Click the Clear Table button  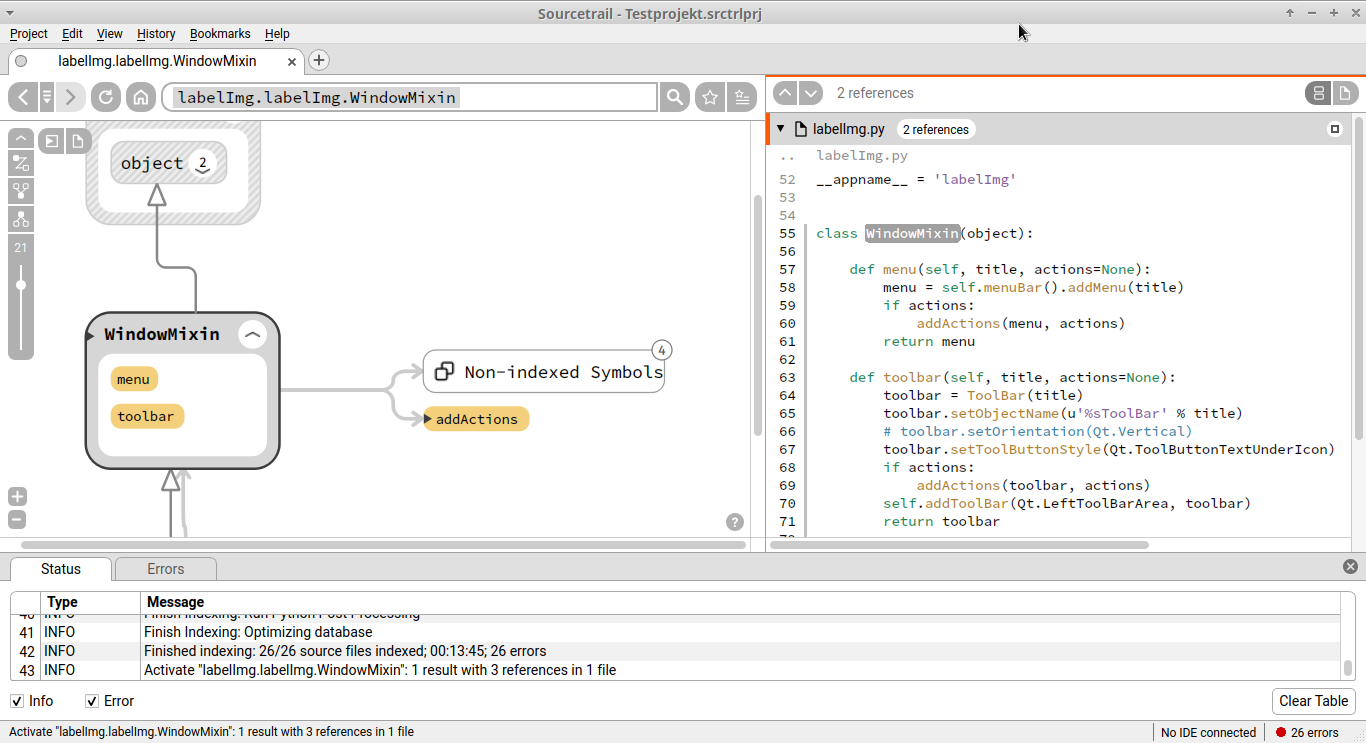(1313, 701)
